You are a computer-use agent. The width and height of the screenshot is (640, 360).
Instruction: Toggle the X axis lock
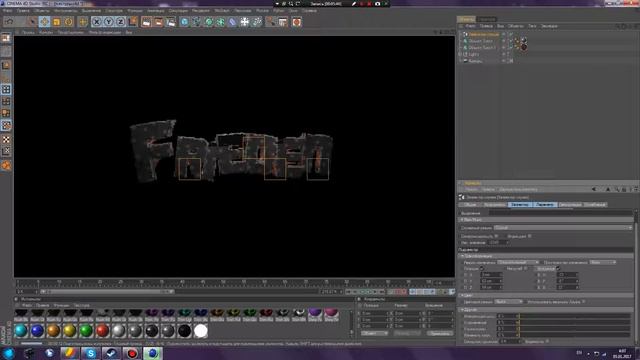tap(96, 22)
